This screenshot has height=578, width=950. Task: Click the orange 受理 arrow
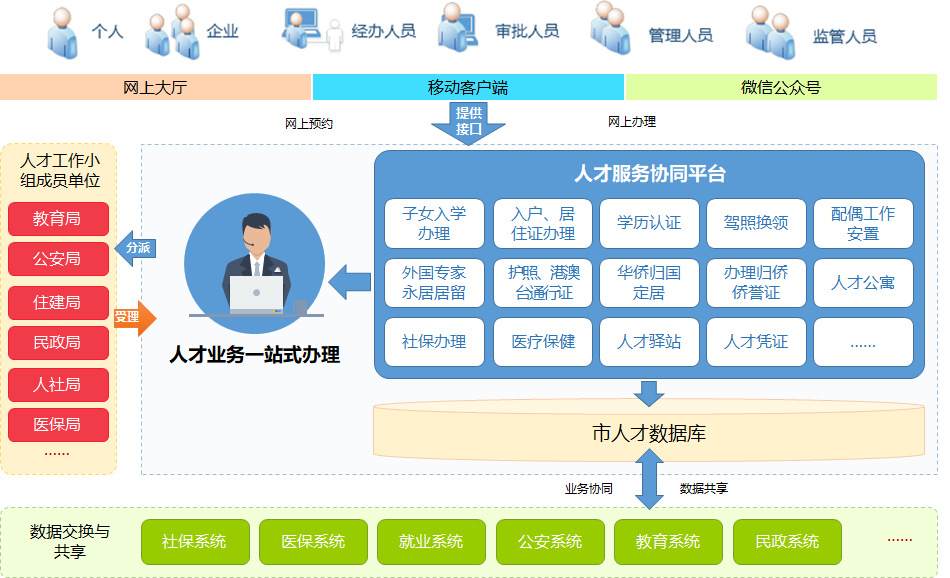coord(133,318)
